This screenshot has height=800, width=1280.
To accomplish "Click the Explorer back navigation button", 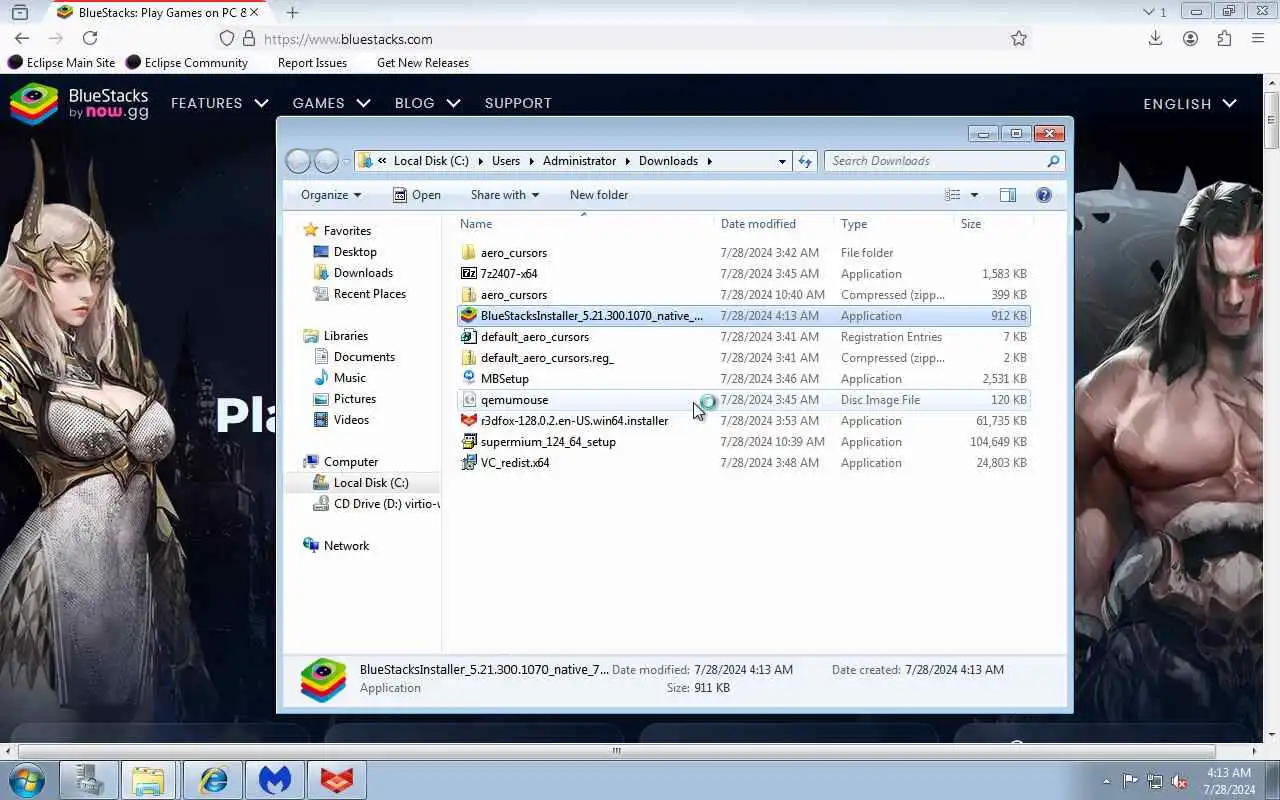I will coord(298,161).
